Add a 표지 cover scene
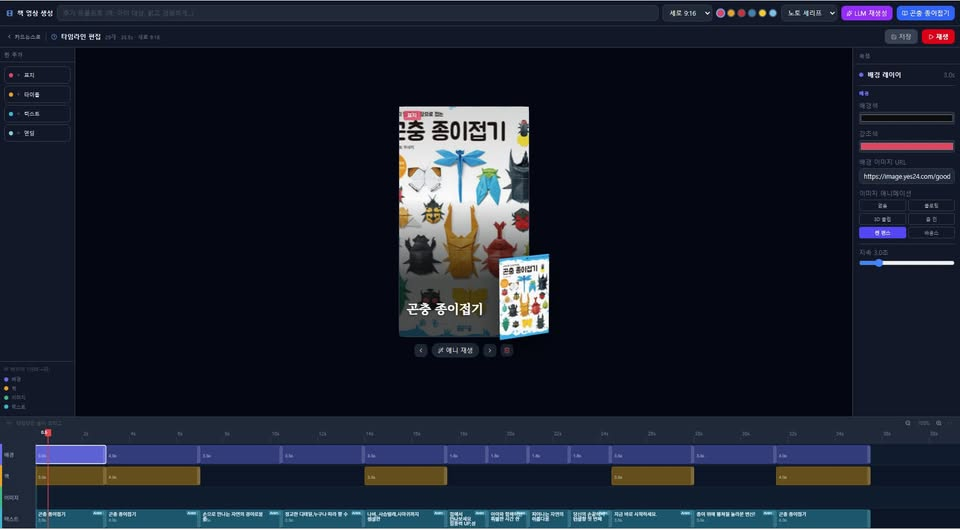This screenshot has width=960, height=530. (x=37, y=75)
